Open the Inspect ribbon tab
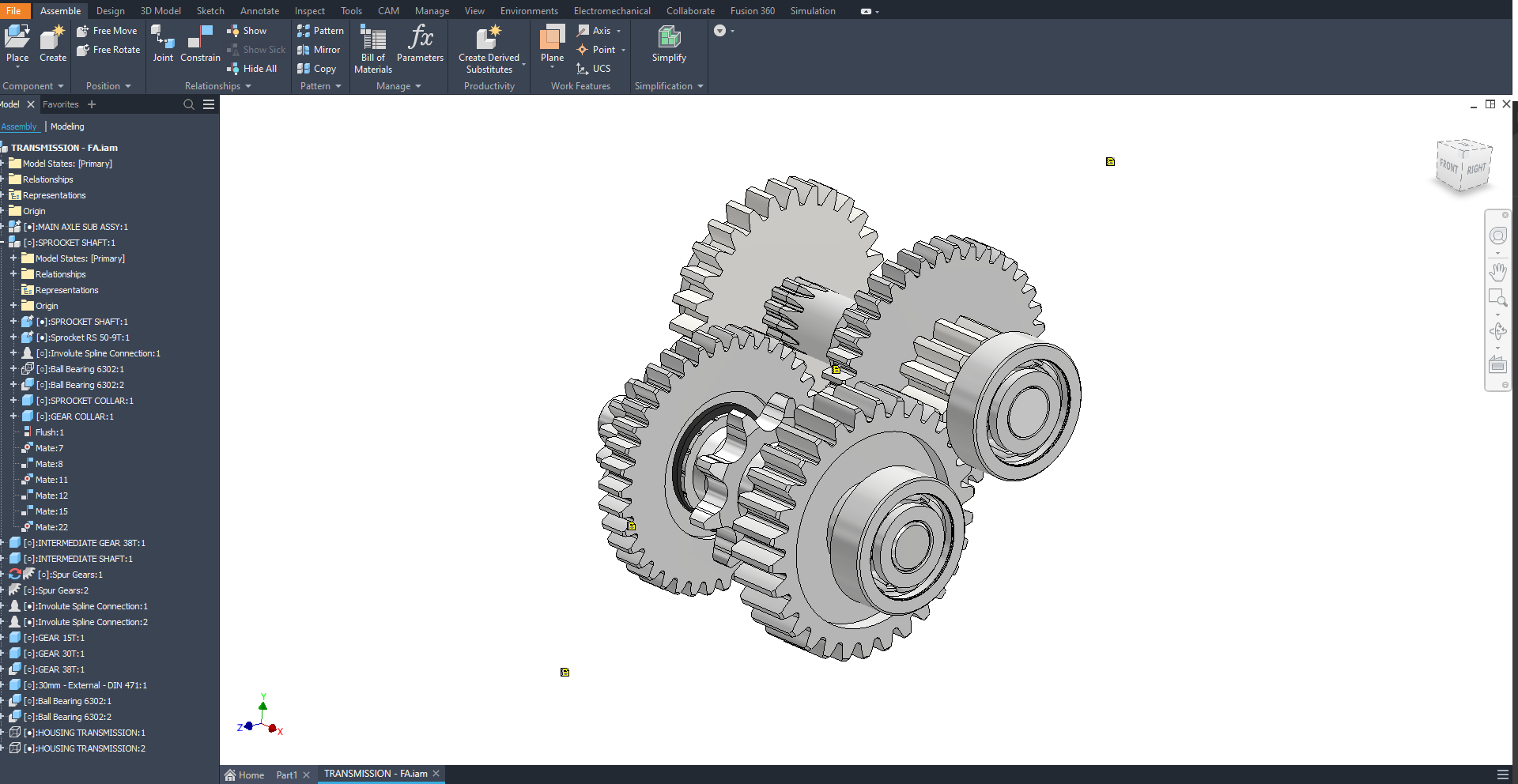1518x784 pixels. click(309, 11)
